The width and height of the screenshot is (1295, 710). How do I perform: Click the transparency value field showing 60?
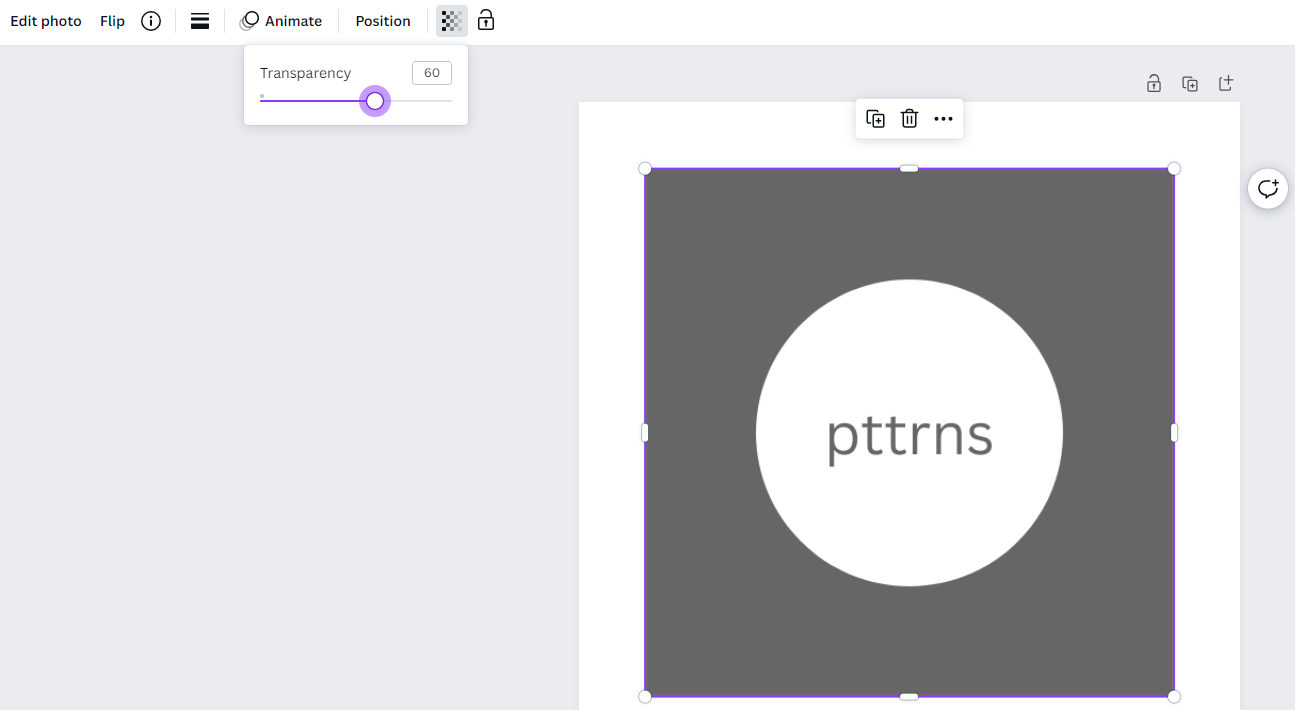432,73
